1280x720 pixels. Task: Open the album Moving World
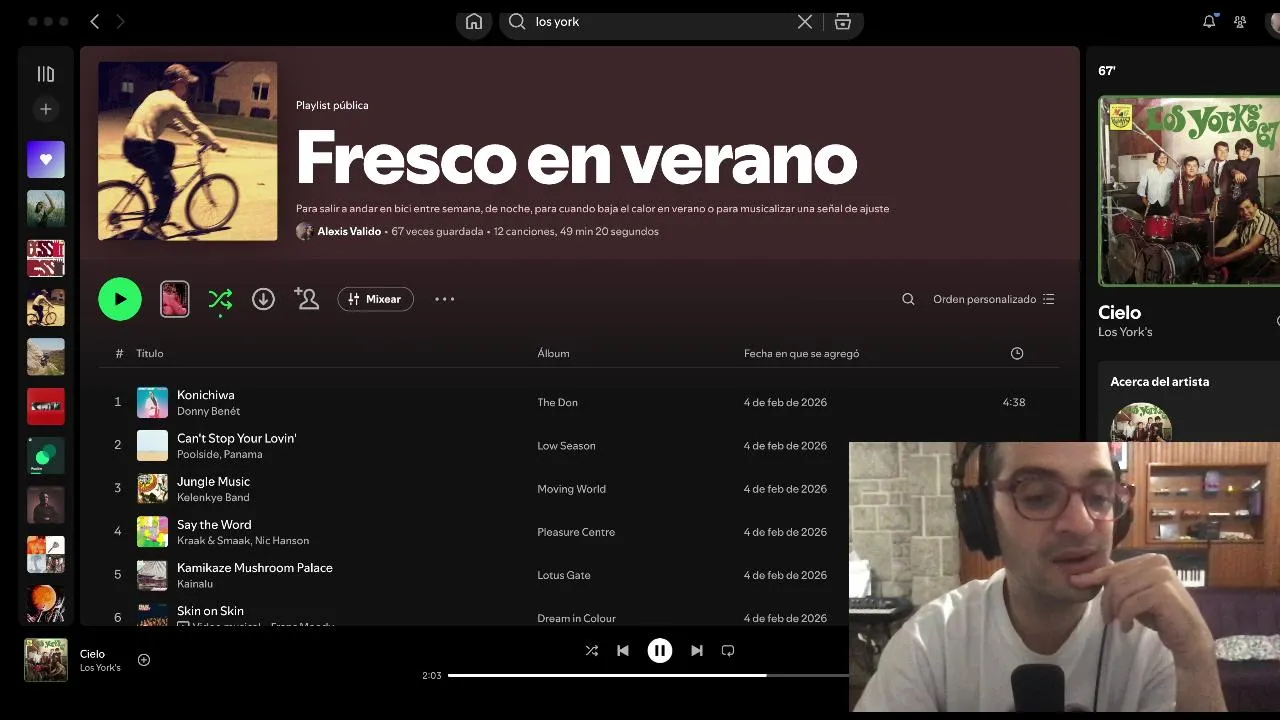571,489
